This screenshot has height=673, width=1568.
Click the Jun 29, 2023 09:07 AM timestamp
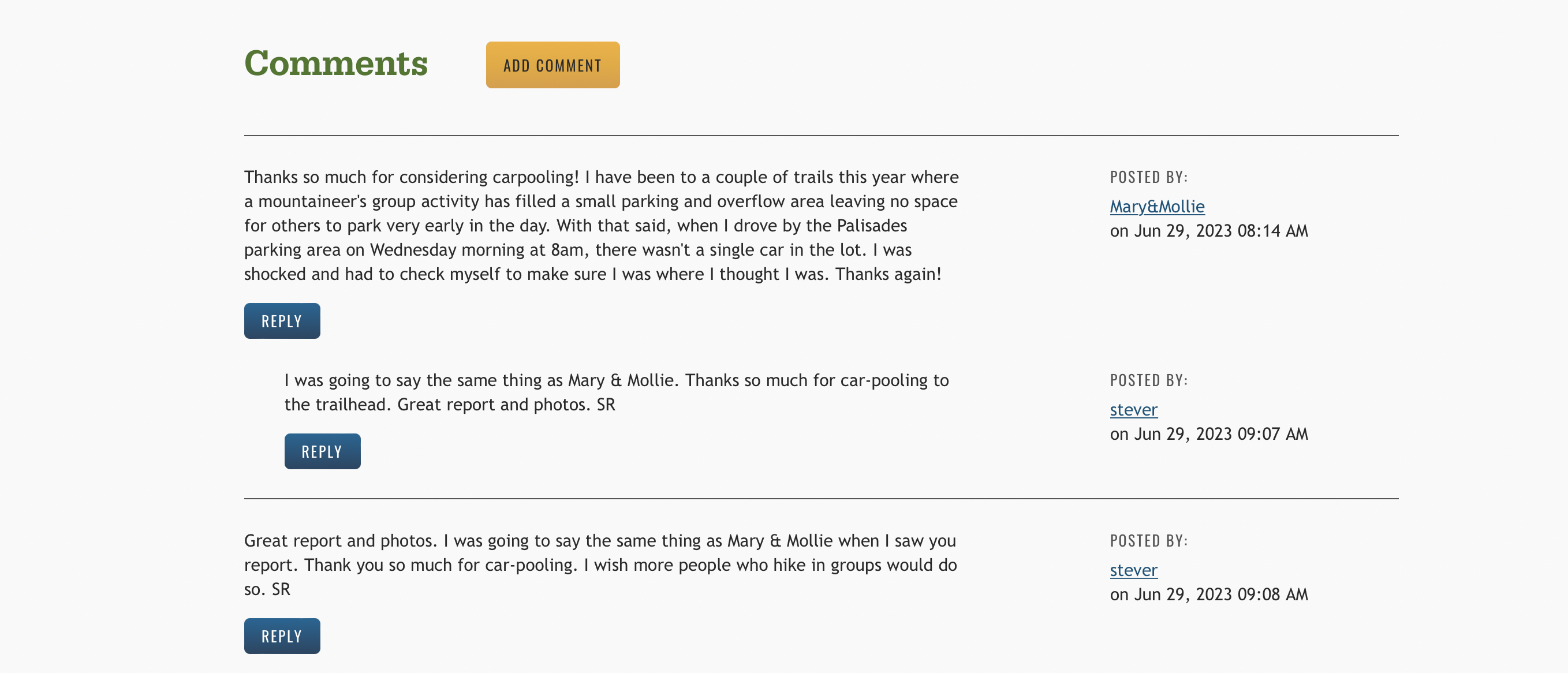tap(1209, 435)
